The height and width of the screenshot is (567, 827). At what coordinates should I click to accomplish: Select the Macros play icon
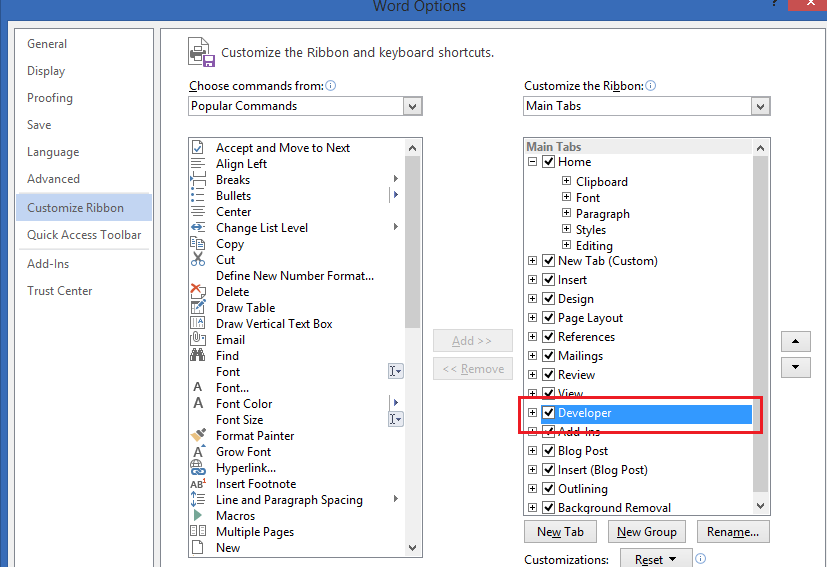pyautogui.click(x=198, y=515)
